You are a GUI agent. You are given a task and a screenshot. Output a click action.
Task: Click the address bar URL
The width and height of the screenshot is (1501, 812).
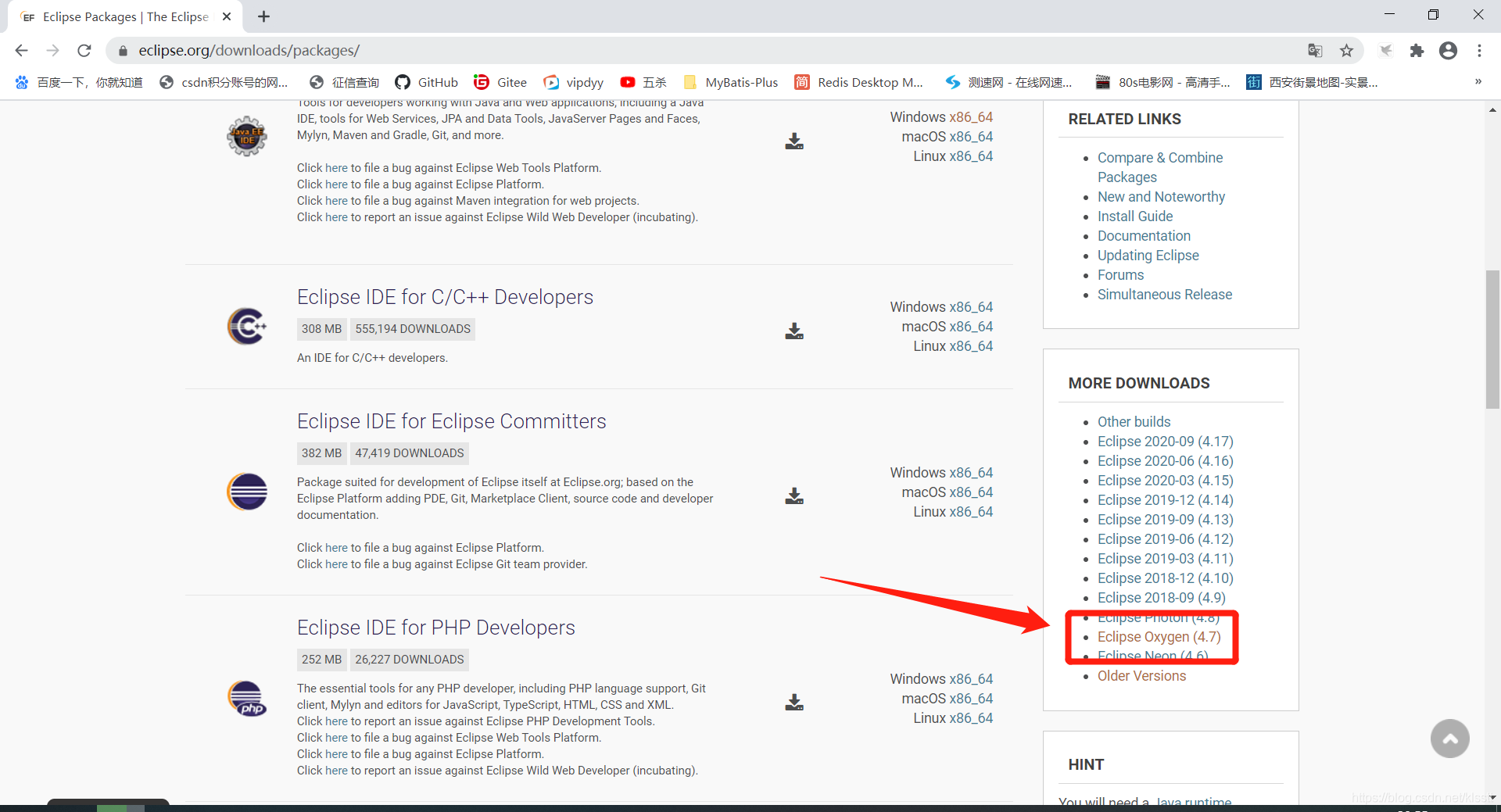click(x=249, y=51)
